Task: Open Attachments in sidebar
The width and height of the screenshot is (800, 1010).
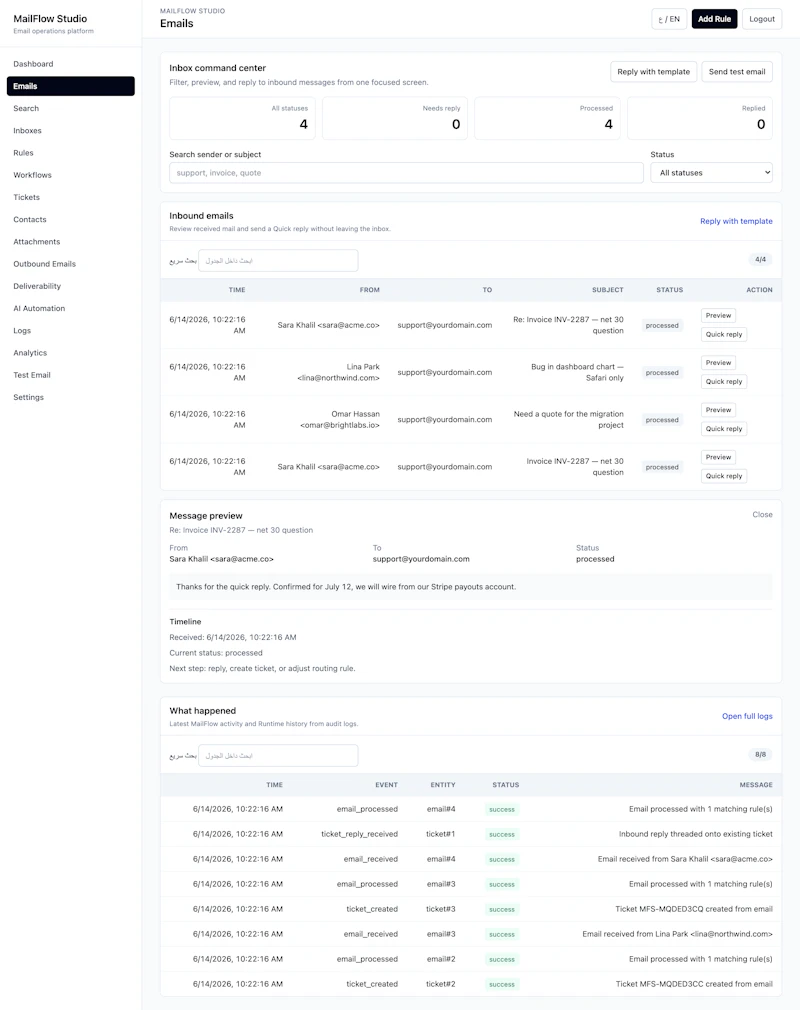Action: tap(37, 242)
